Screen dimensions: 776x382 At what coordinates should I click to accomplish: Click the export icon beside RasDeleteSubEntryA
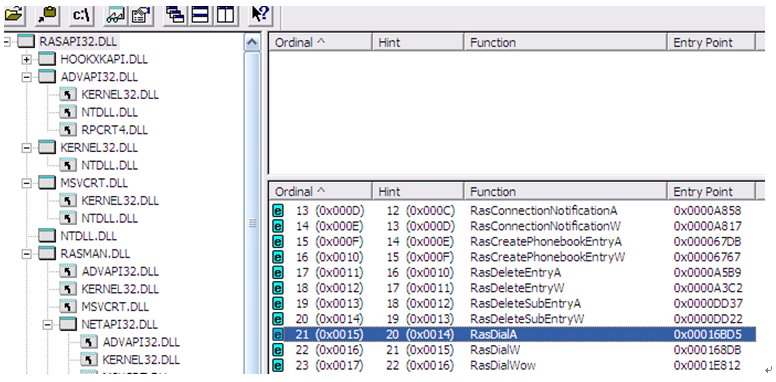tap(278, 303)
